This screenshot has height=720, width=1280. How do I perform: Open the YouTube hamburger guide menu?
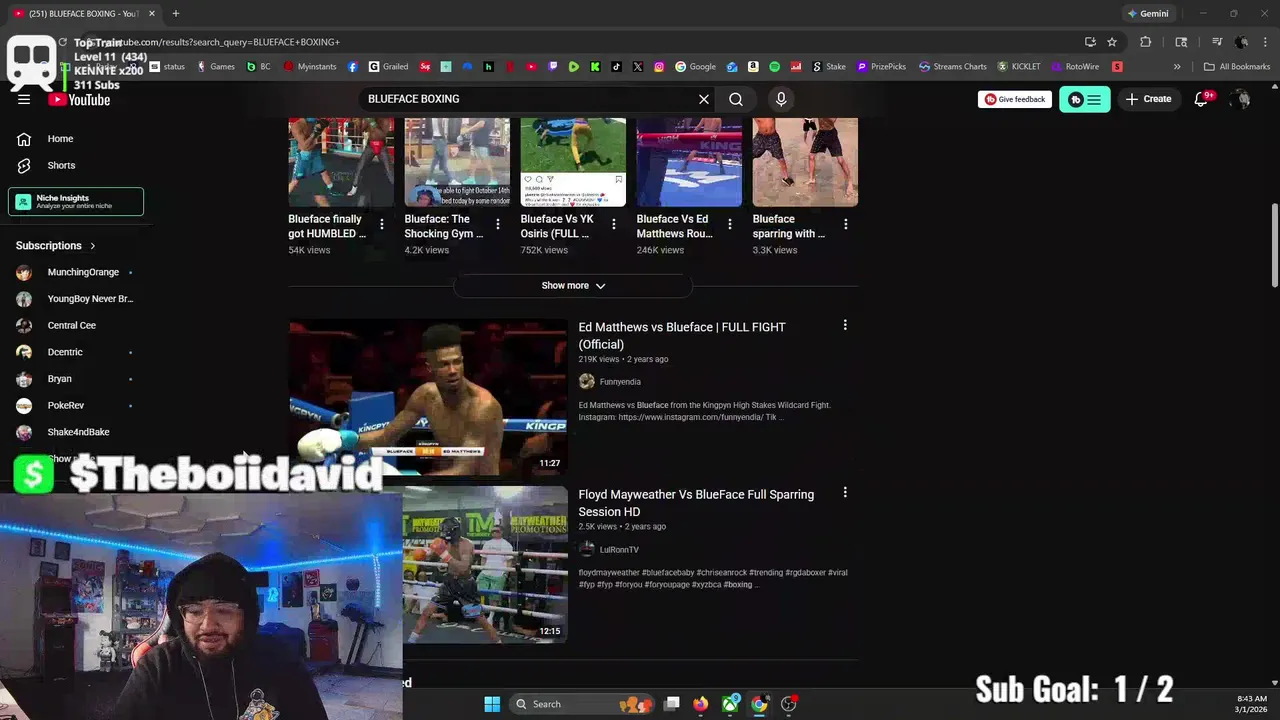coord(24,99)
